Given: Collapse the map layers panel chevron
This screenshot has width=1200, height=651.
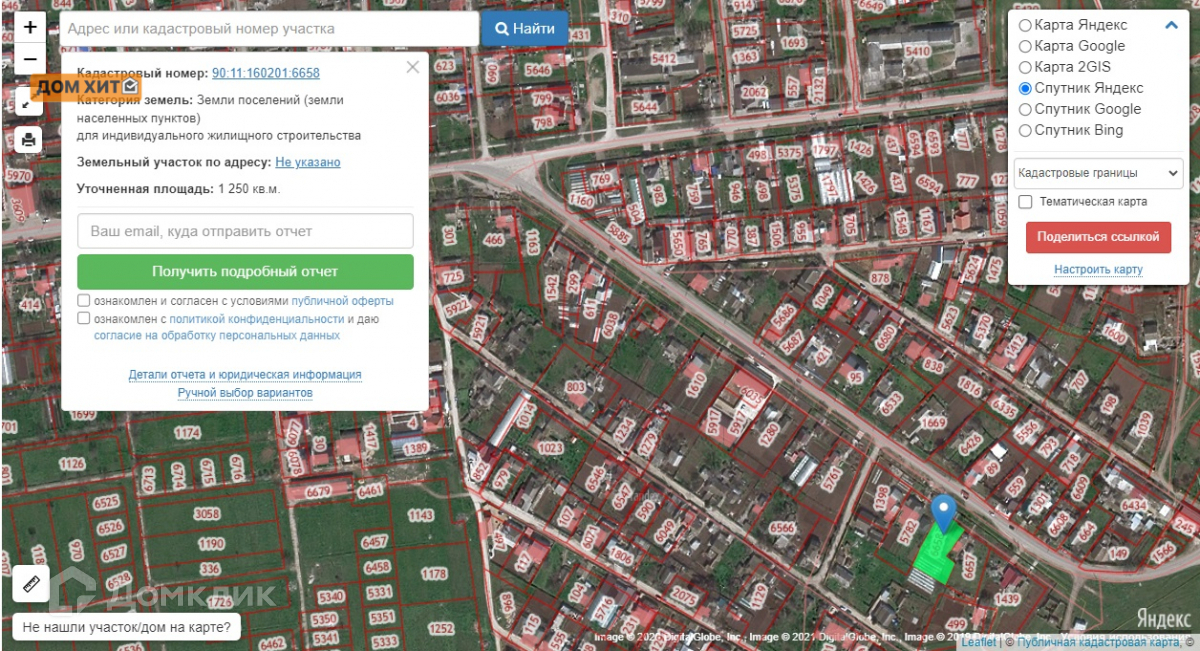Looking at the screenshot, I should 1172,25.
